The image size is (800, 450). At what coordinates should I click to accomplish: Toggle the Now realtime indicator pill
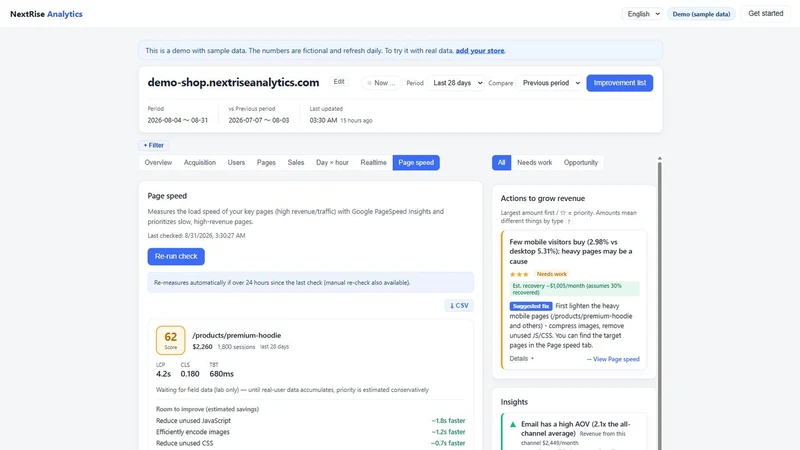[x=381, y=83]
